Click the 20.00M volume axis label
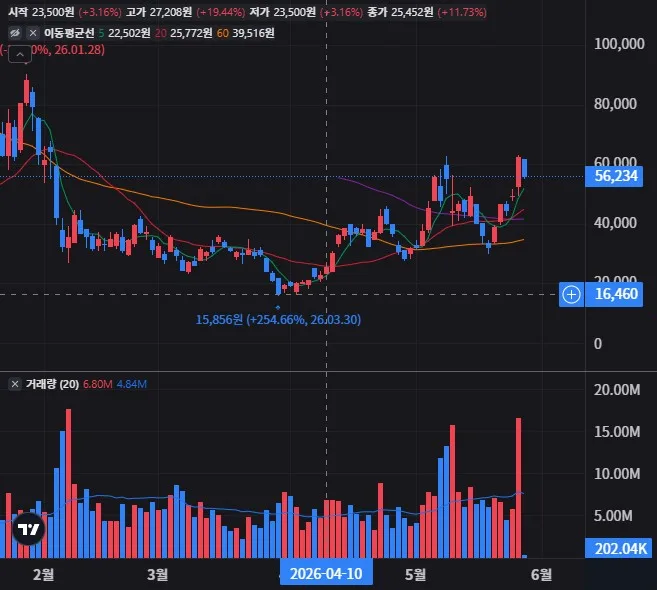Viewport: 657px width, 590px height. pos(617,390)
